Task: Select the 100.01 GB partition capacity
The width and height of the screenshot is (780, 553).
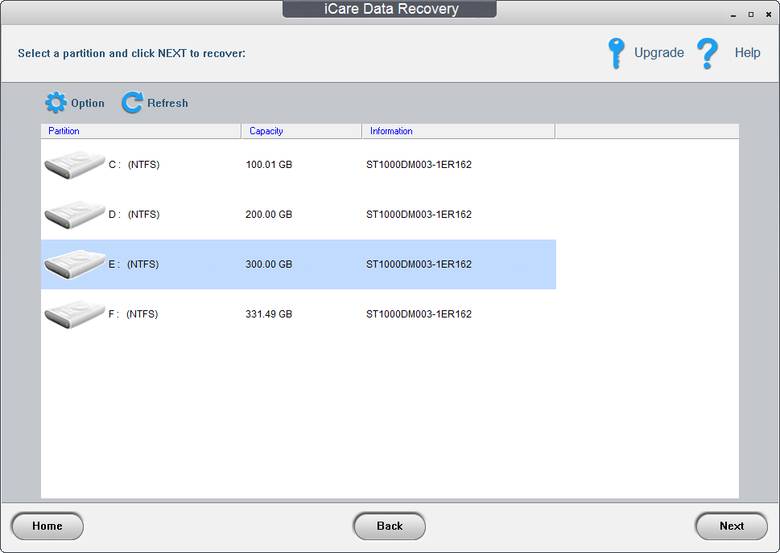Action: click(x=269, y=165)
